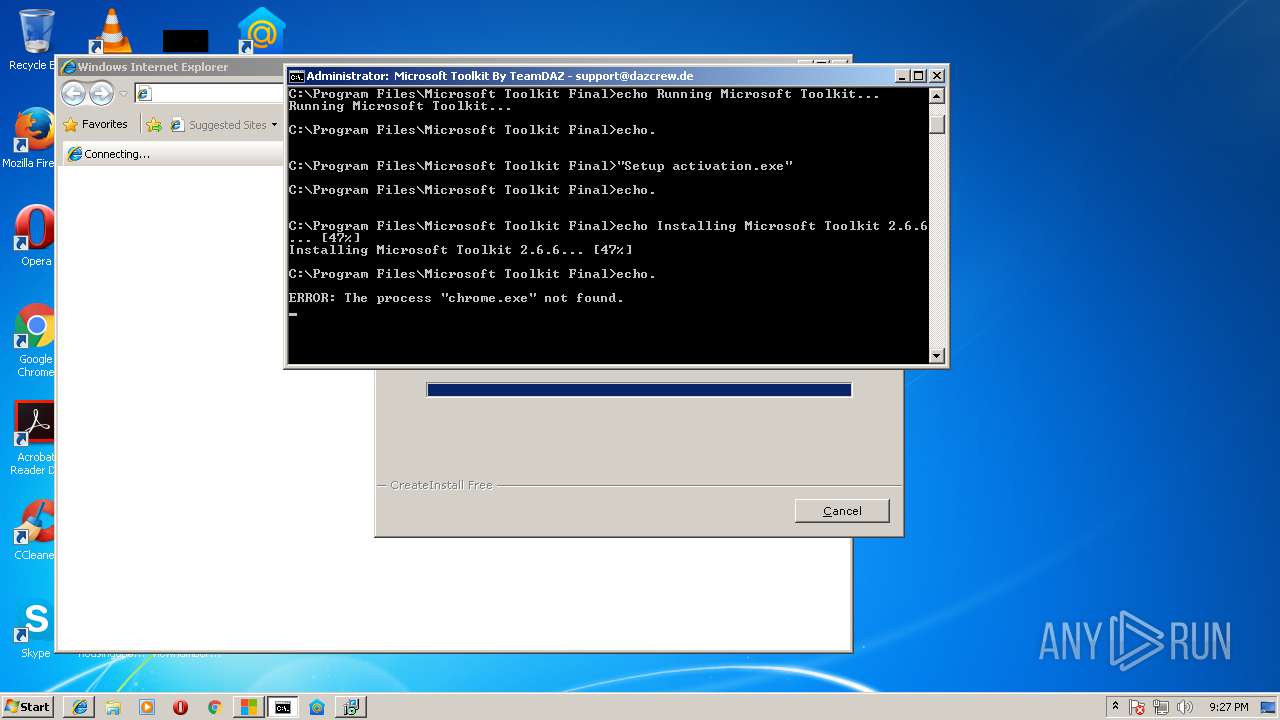Open the volume speaker tray icon

point(1185,707)
